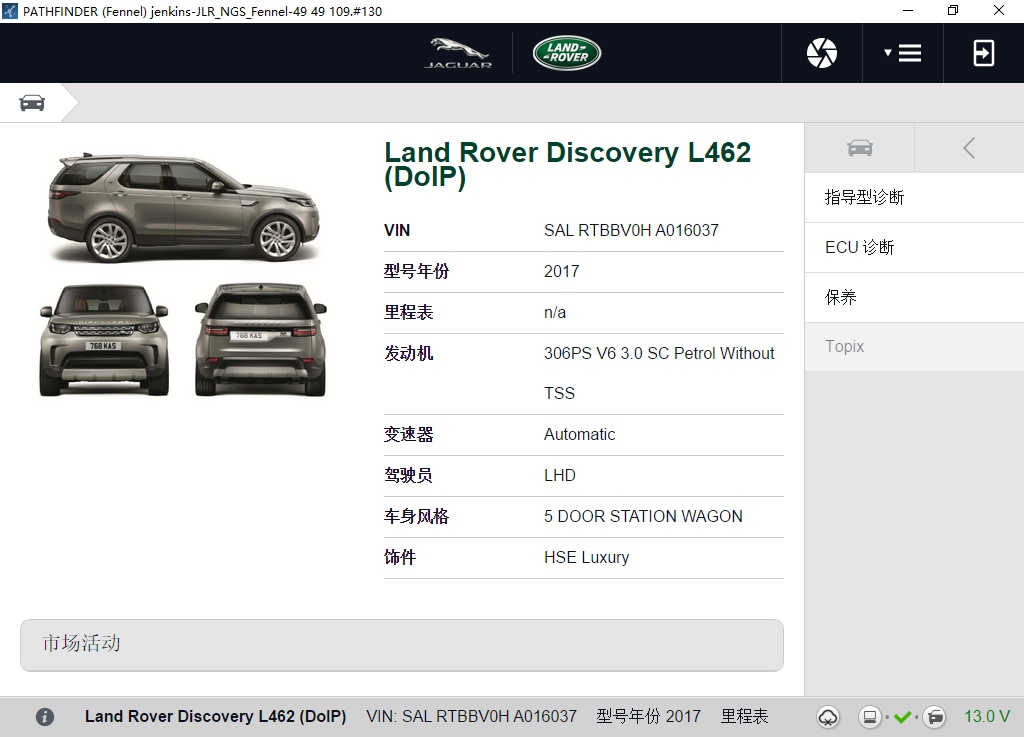Click the vehicle breadcrumb car icon
The image size is (1024, 737).
pyautogui.click(x=32, y=102)
